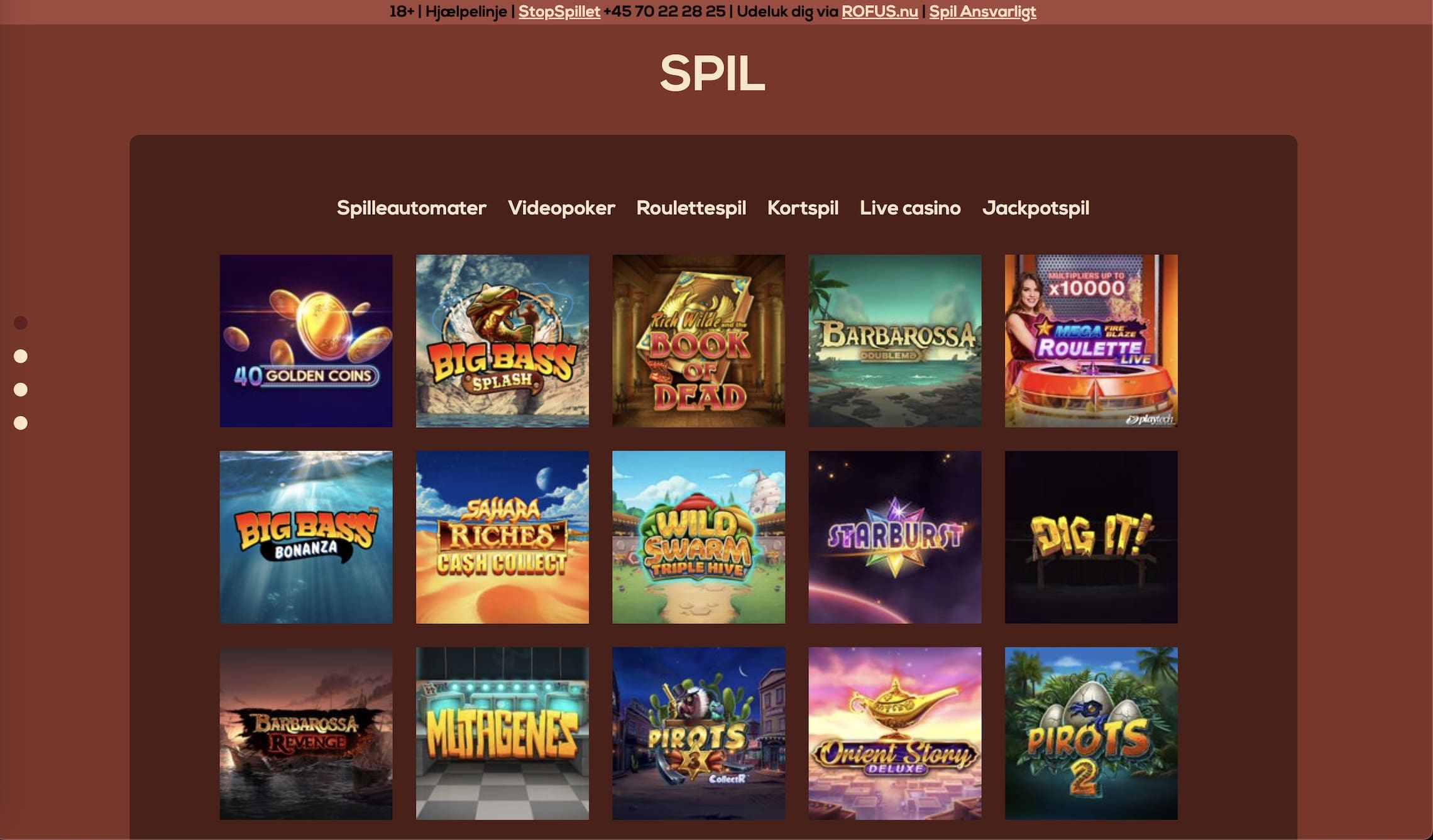Jump to second page section dot

(x=21, y=356)
